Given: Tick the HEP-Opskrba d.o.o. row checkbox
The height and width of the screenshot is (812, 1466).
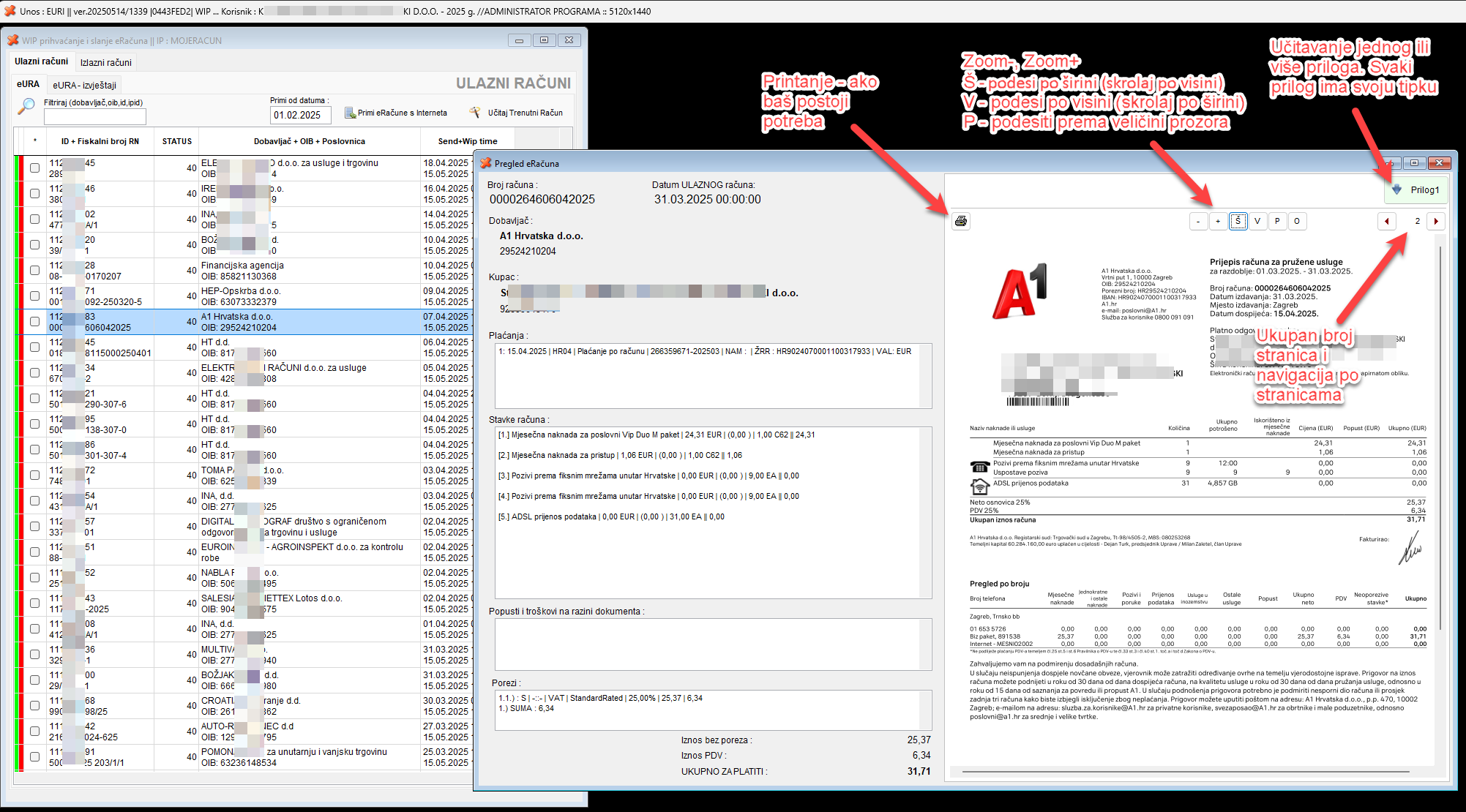Looking at the screenshot, I should (x=34, y=296).
